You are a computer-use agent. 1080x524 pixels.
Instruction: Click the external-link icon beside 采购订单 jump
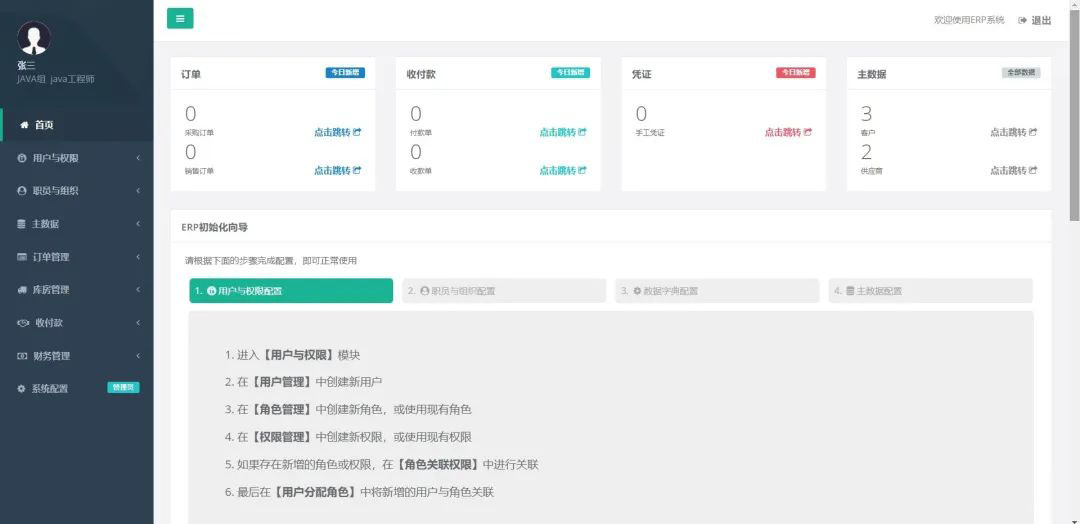click(x=357, y=132)
